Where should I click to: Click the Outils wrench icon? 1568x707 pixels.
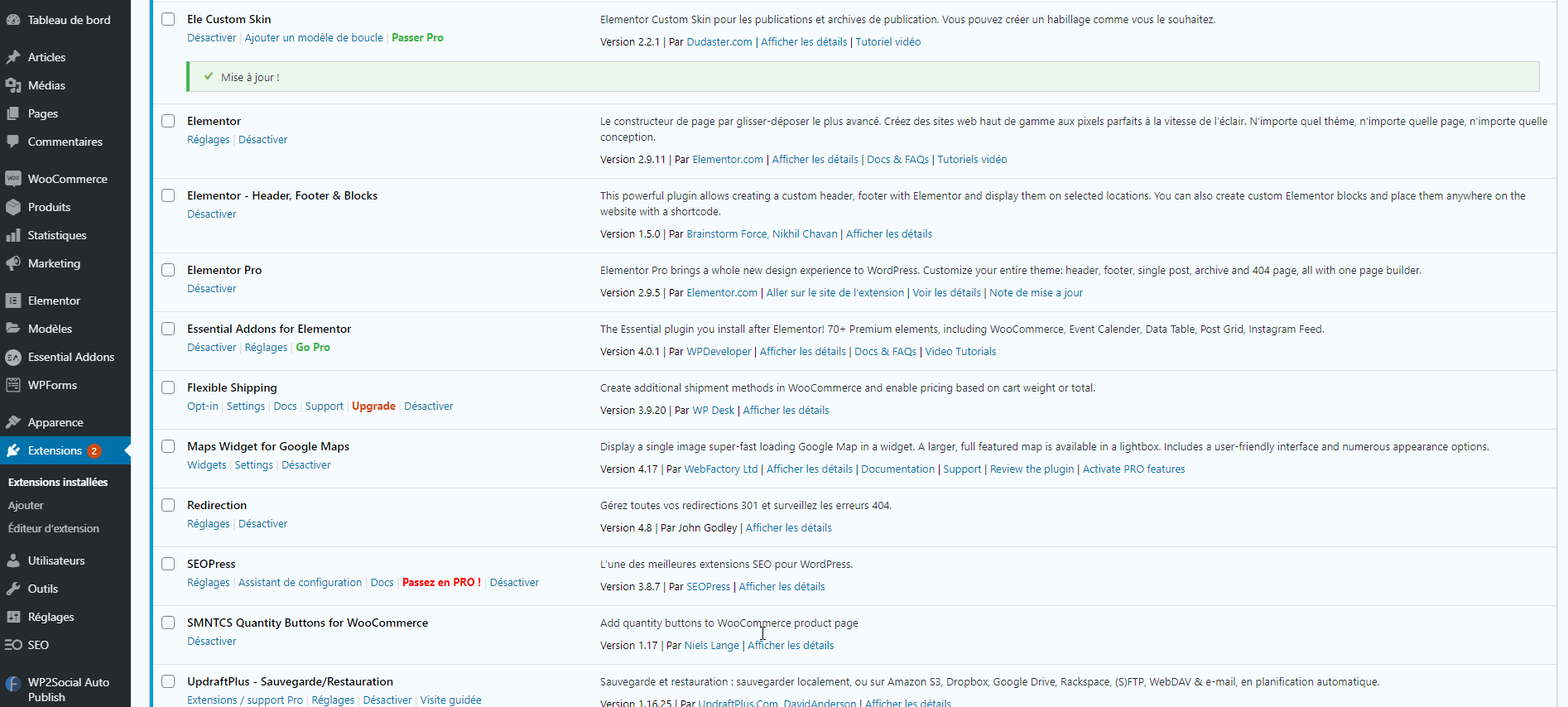(x=13, y=589)
